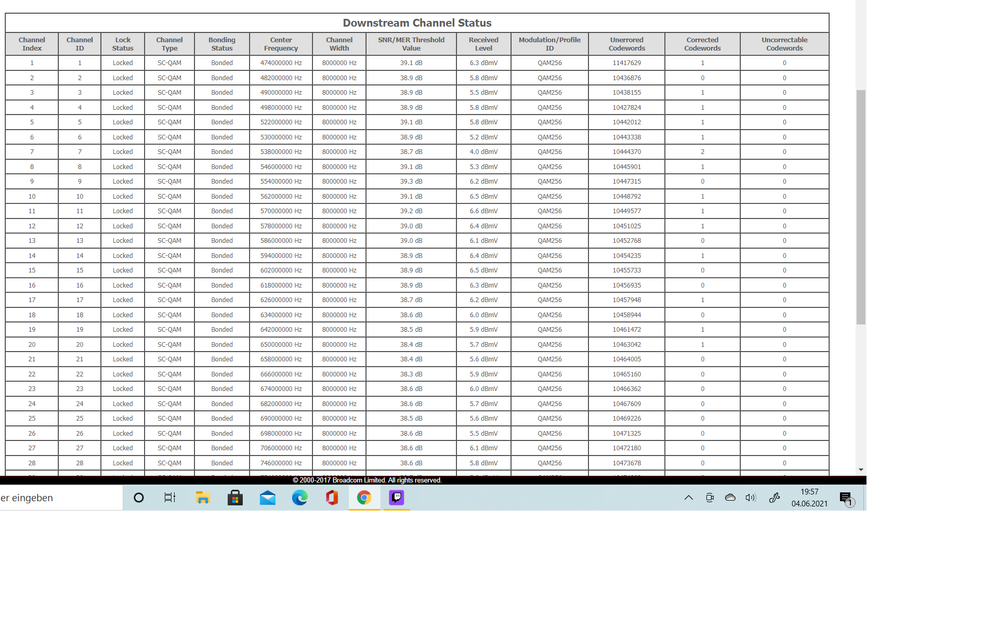Screen dimensions: 998x624
Task: Click unerrored codewords value 10444370
Action: point(627,152)
